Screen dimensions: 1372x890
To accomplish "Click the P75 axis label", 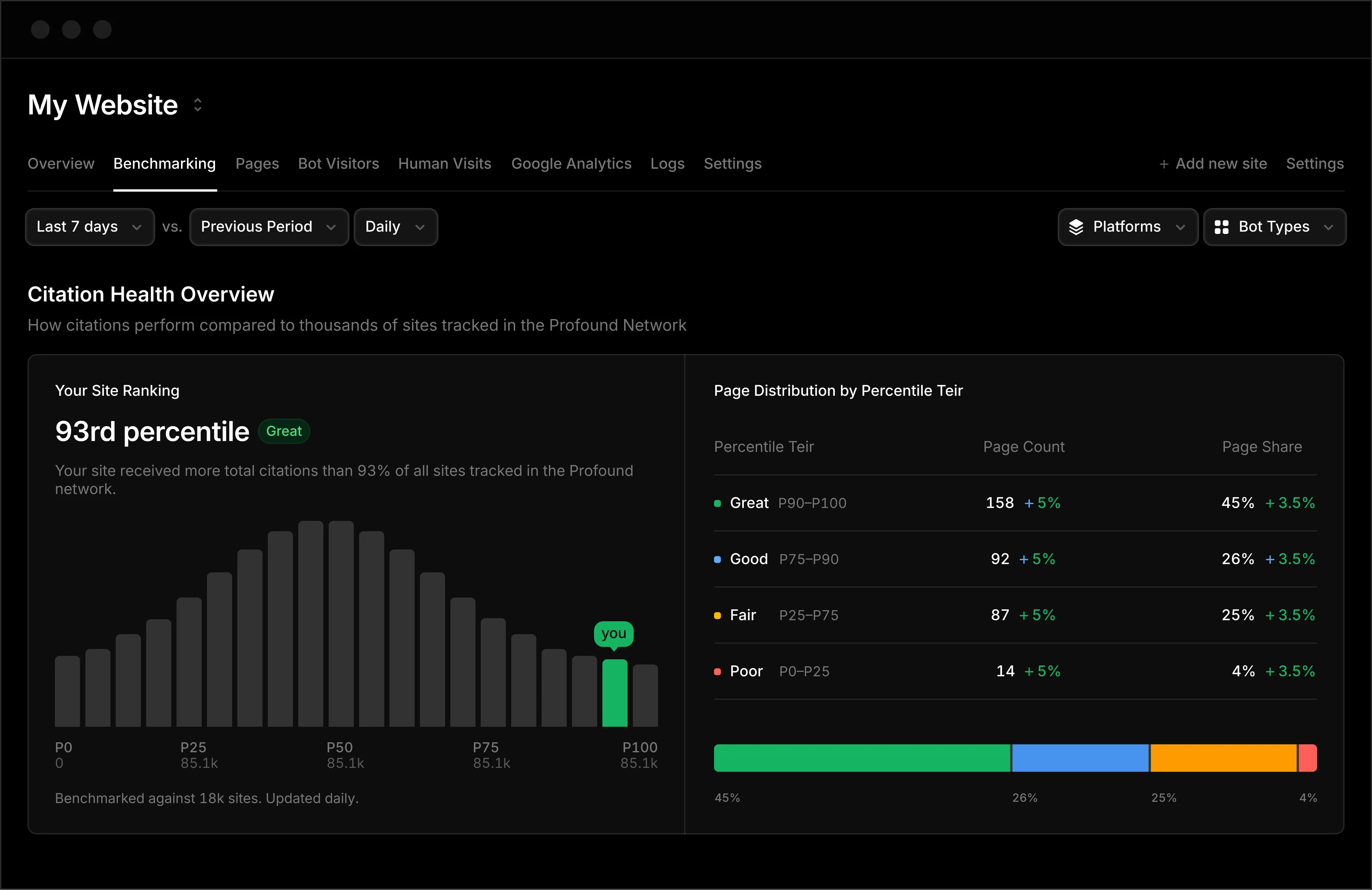I will click(x=486, y=748).
